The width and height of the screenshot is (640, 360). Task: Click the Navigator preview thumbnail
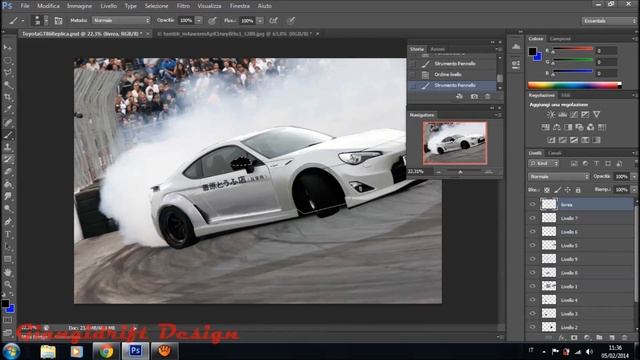coord(455,143)
